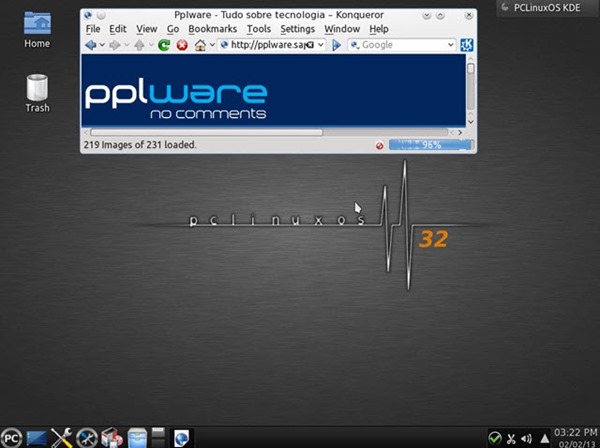The width and height of the screenshot is (600, 448).
Task: Click the speaker volume tray icon
Action: 527,439
